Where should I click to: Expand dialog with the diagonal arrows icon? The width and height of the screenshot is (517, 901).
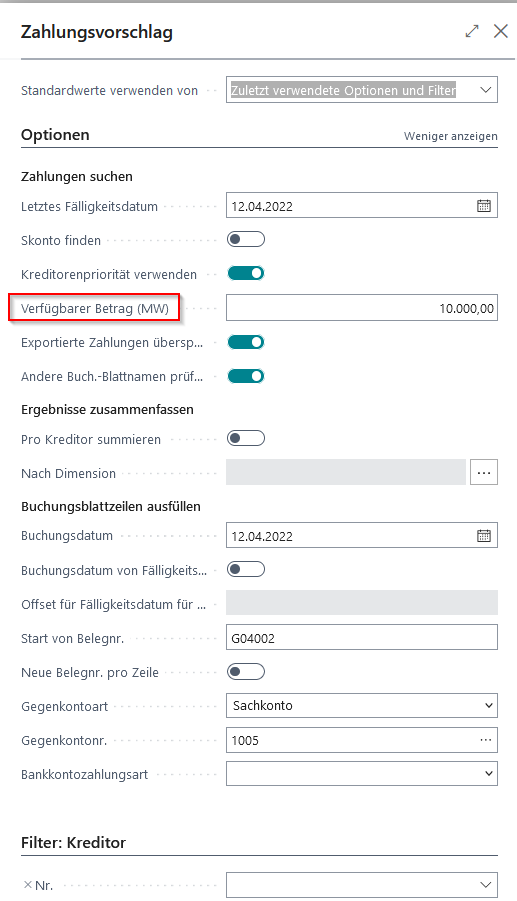point(472,31)
